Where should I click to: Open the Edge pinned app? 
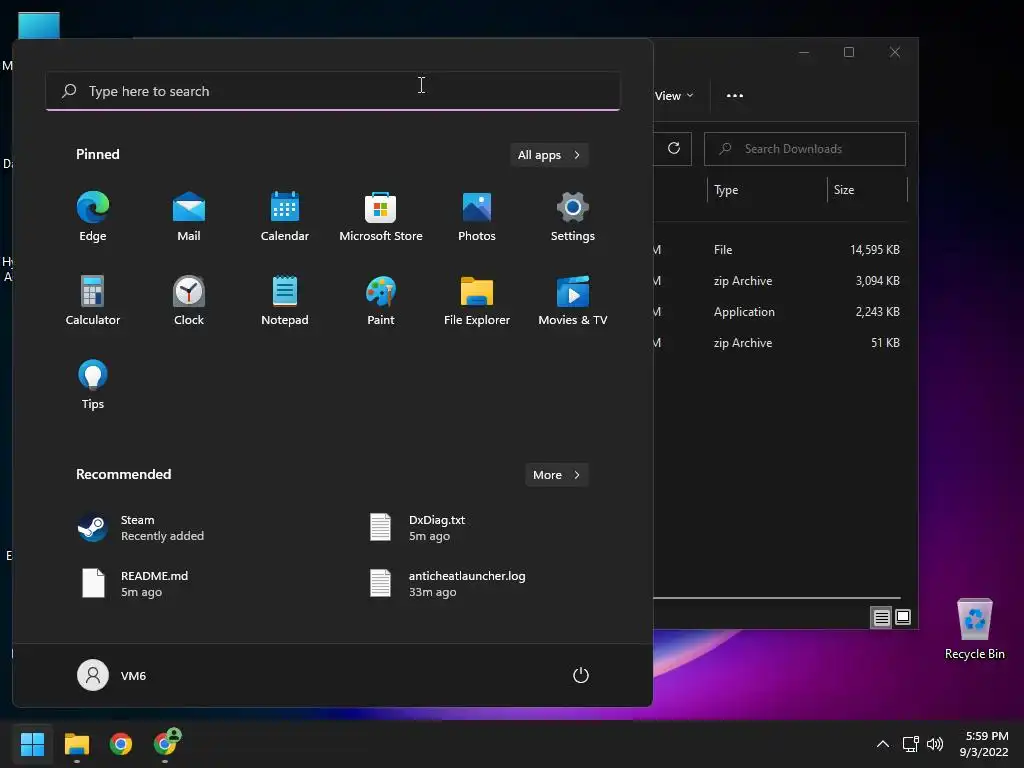93,217
